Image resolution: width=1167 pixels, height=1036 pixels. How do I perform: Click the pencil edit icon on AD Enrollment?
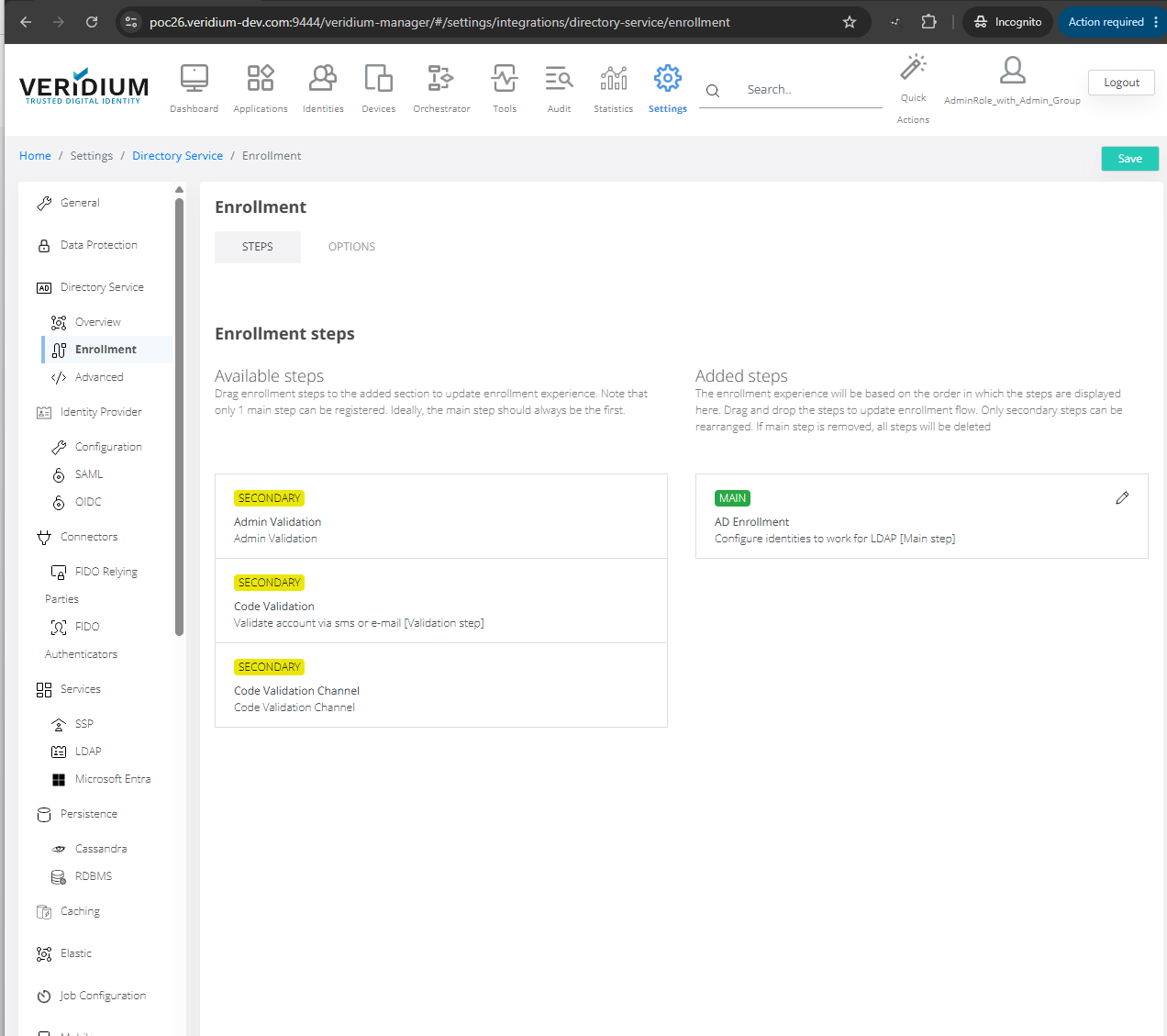click(1122, 497)
